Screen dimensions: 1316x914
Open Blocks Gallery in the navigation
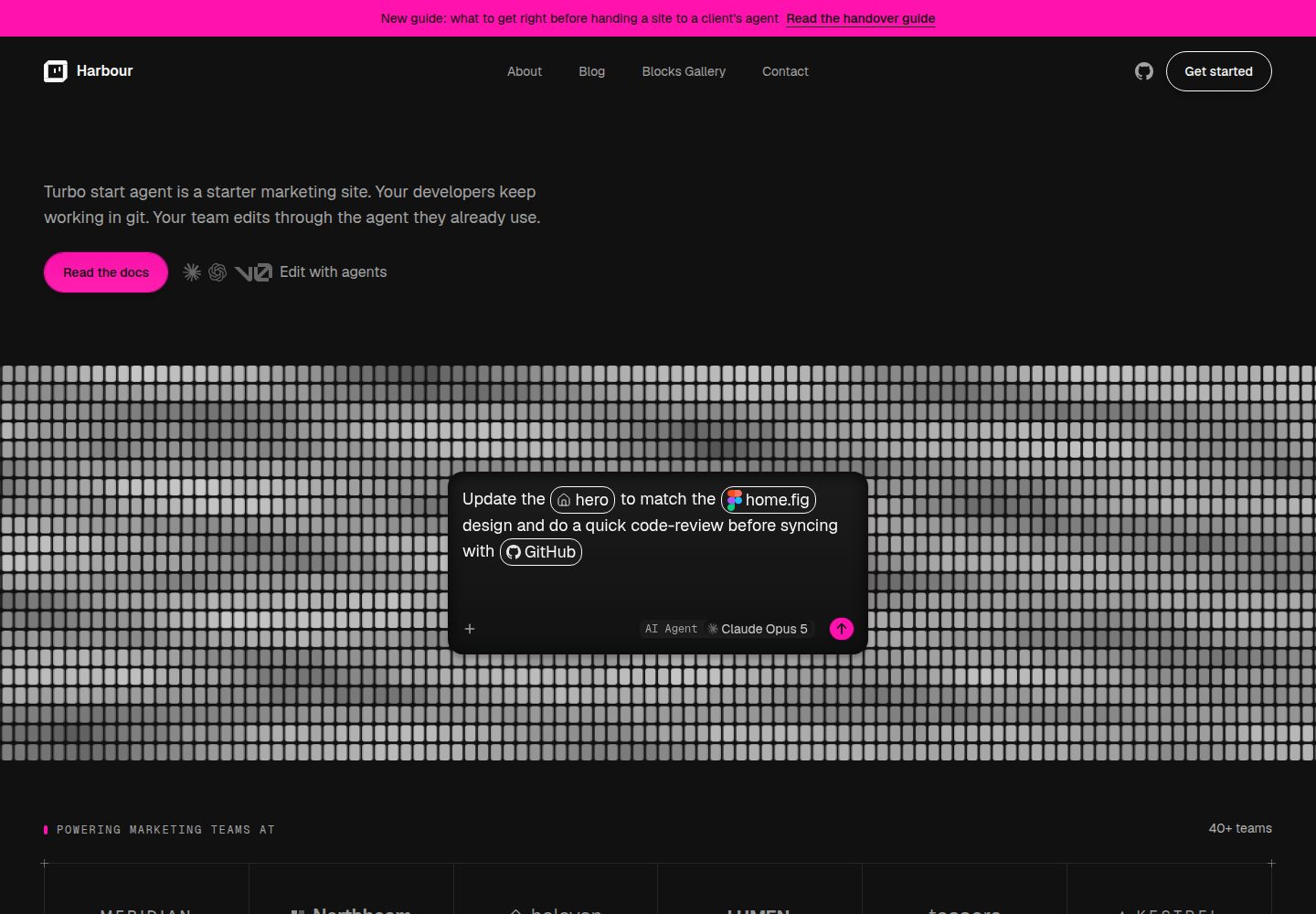(684, 71)
